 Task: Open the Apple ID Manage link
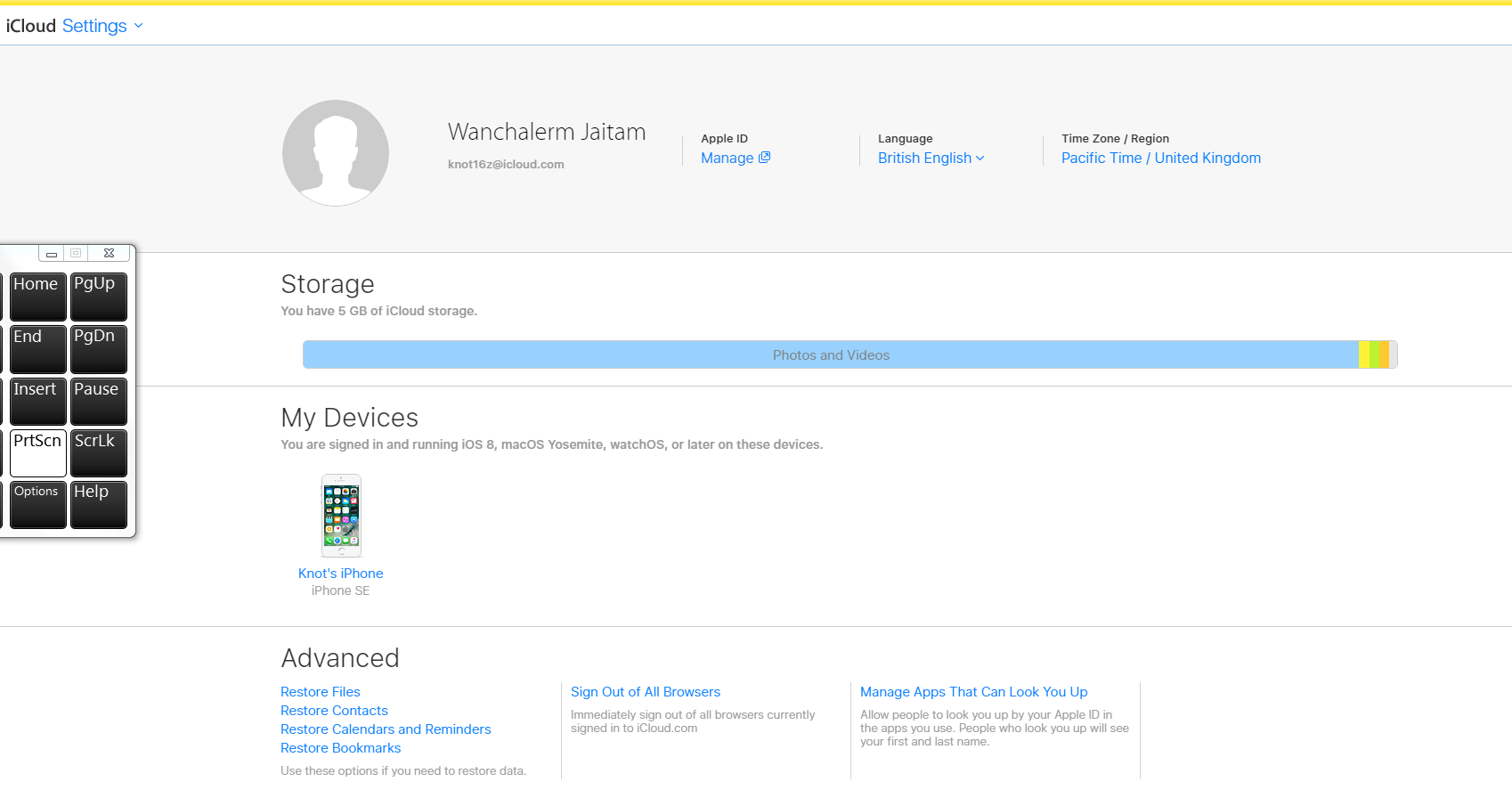(735, 158)
